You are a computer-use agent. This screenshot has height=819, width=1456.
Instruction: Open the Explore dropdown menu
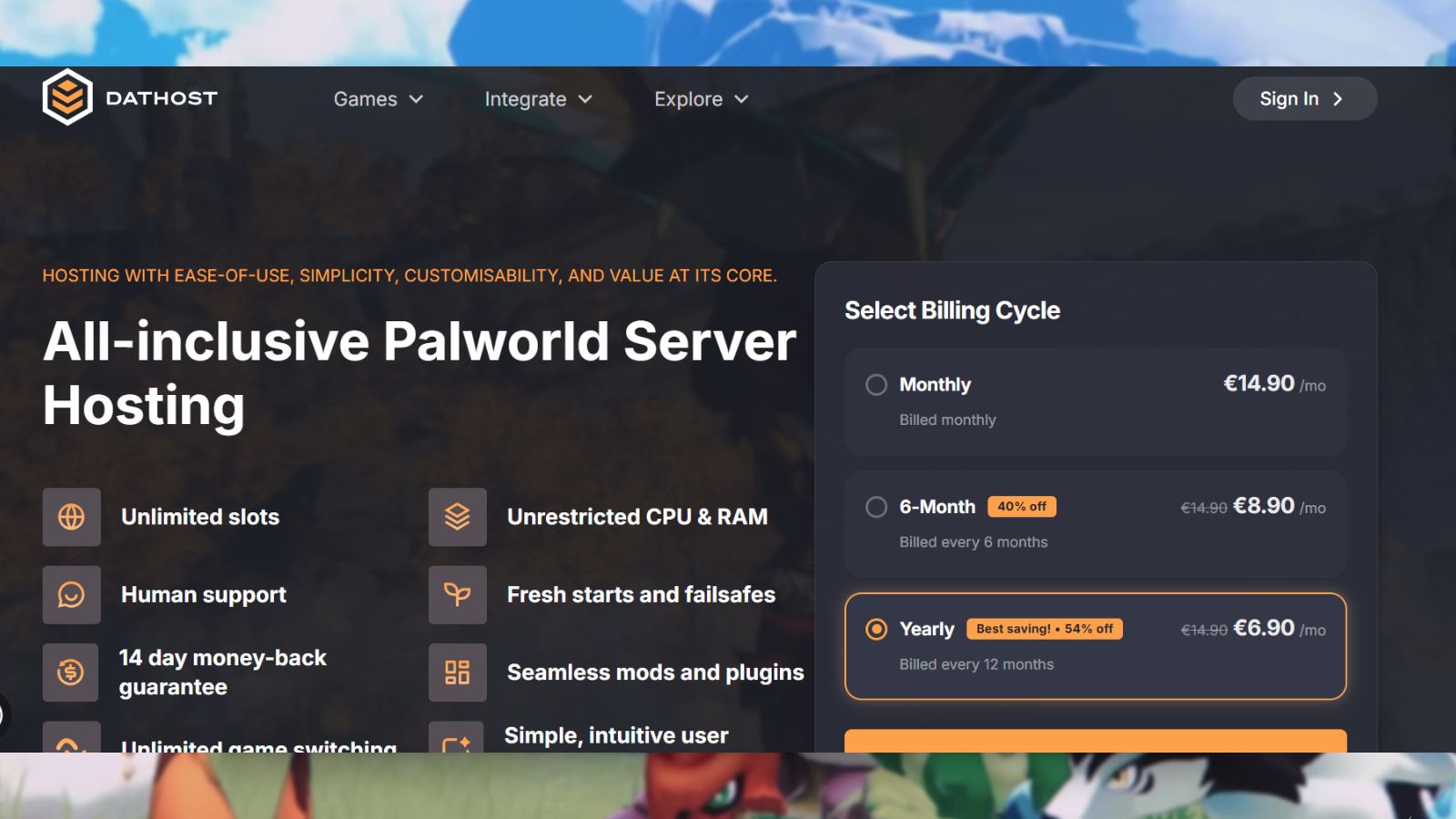coord(699,99)
